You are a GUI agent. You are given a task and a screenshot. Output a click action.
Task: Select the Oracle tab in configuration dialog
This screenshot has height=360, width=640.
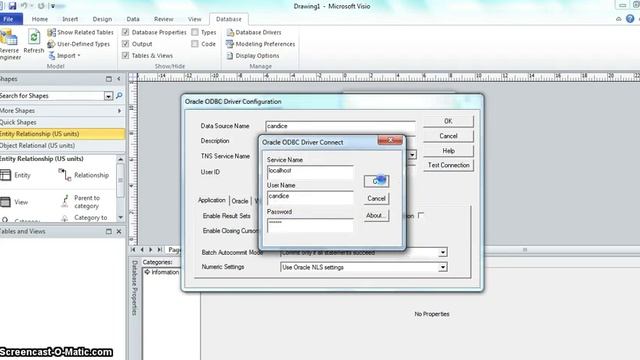pos(240,201)
